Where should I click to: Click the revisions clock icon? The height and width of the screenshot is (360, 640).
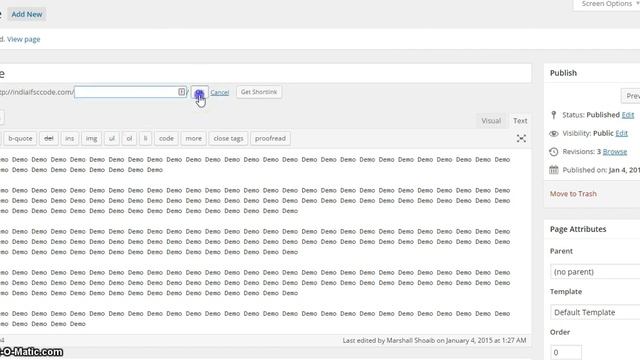553,152
